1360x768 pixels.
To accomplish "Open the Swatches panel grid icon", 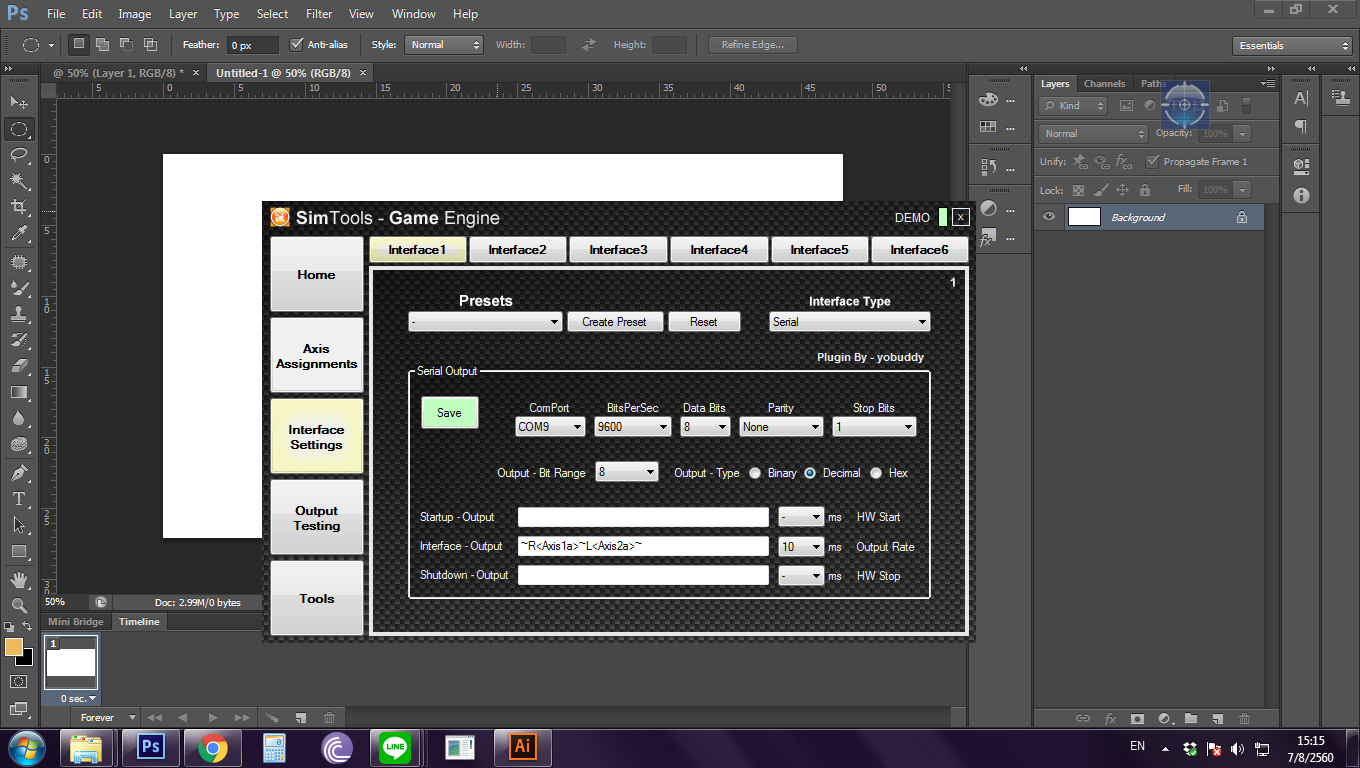I will point(988,126).
